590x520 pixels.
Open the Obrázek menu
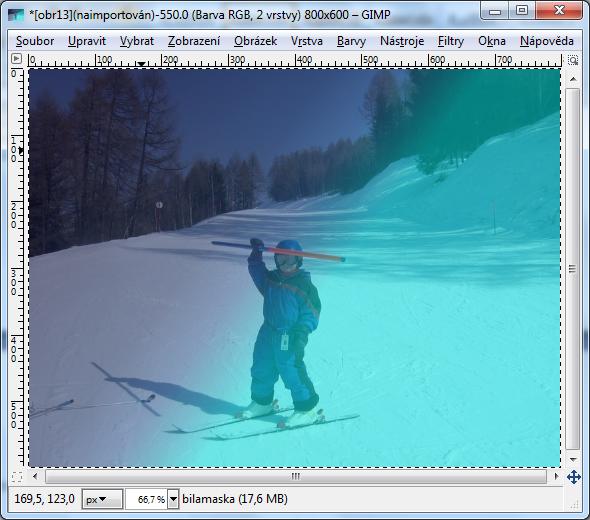pos(255,41)
